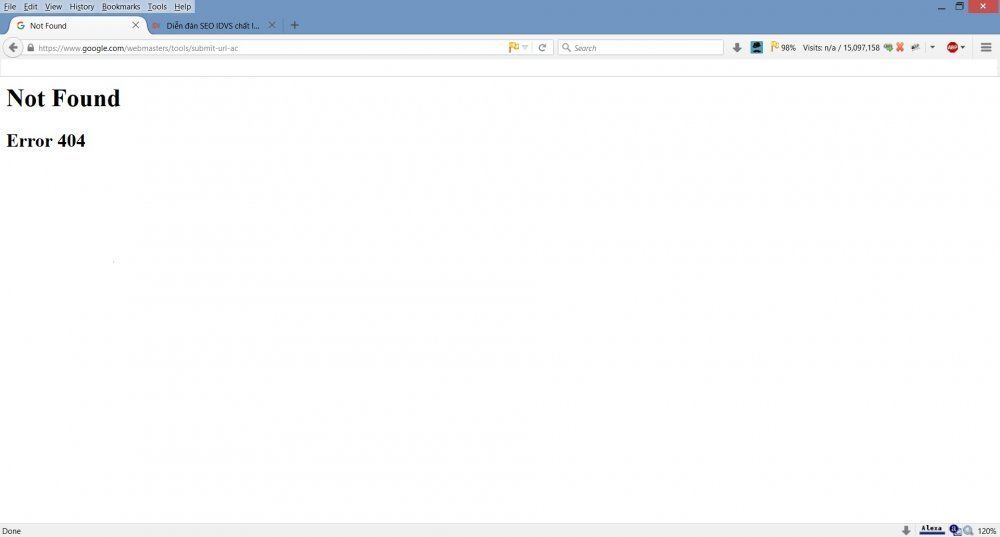Open Downloads via toolbar down-arrow icon
This screenshot has width=1000, height=537.
[737, 48]
